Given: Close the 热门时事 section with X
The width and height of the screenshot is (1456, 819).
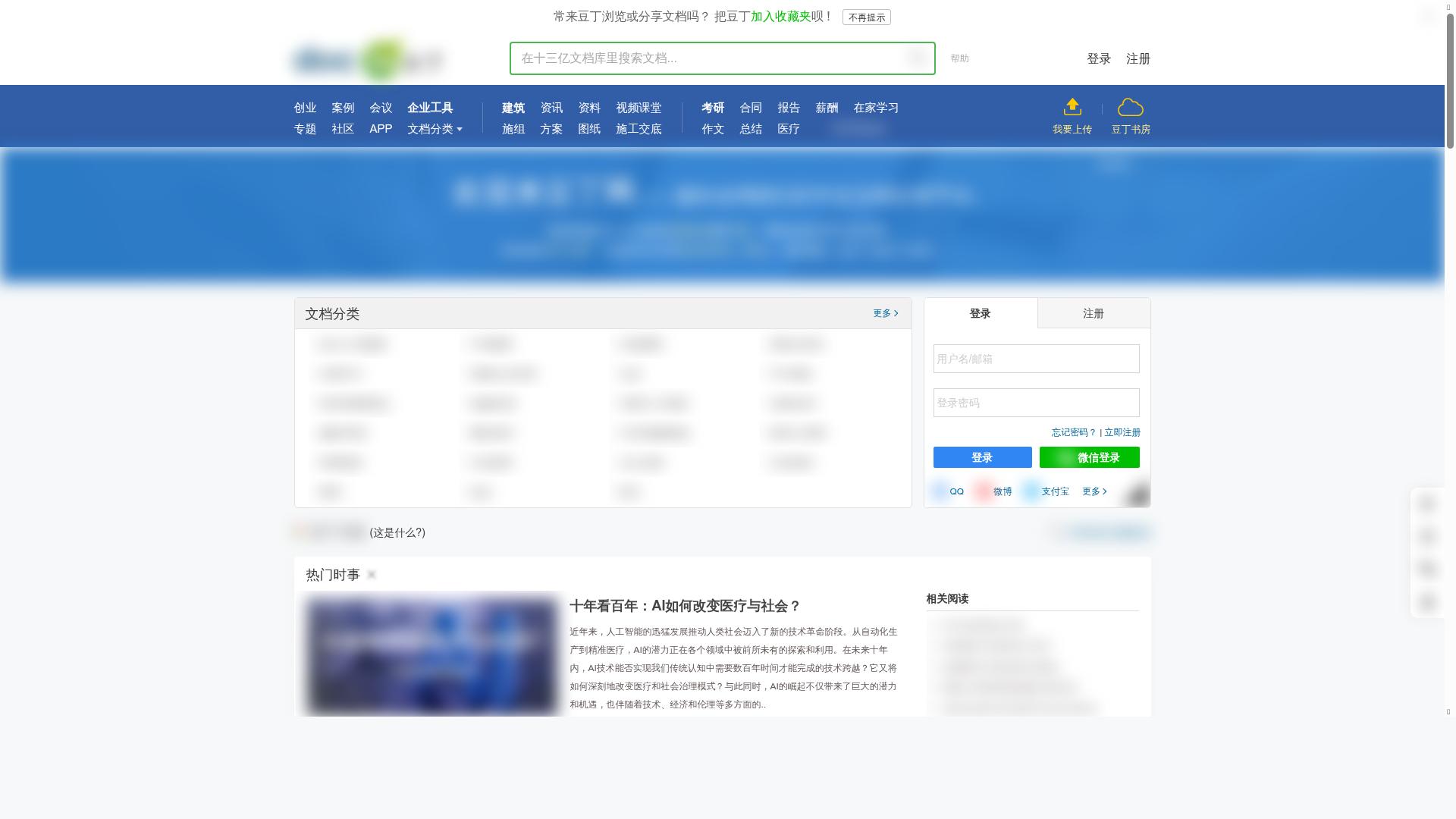Looking at the screenshot, I should pyautogui.click(x=372, y=575).
